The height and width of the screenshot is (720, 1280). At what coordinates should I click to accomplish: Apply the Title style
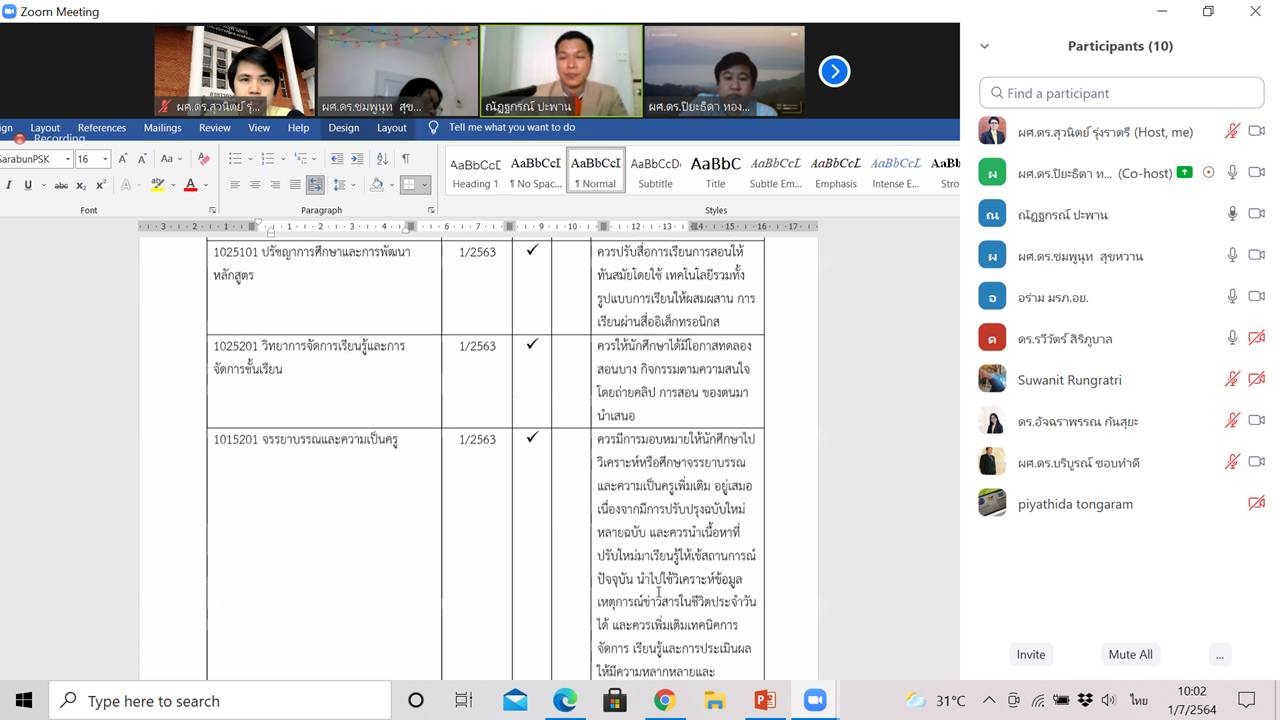click(715, 172)
